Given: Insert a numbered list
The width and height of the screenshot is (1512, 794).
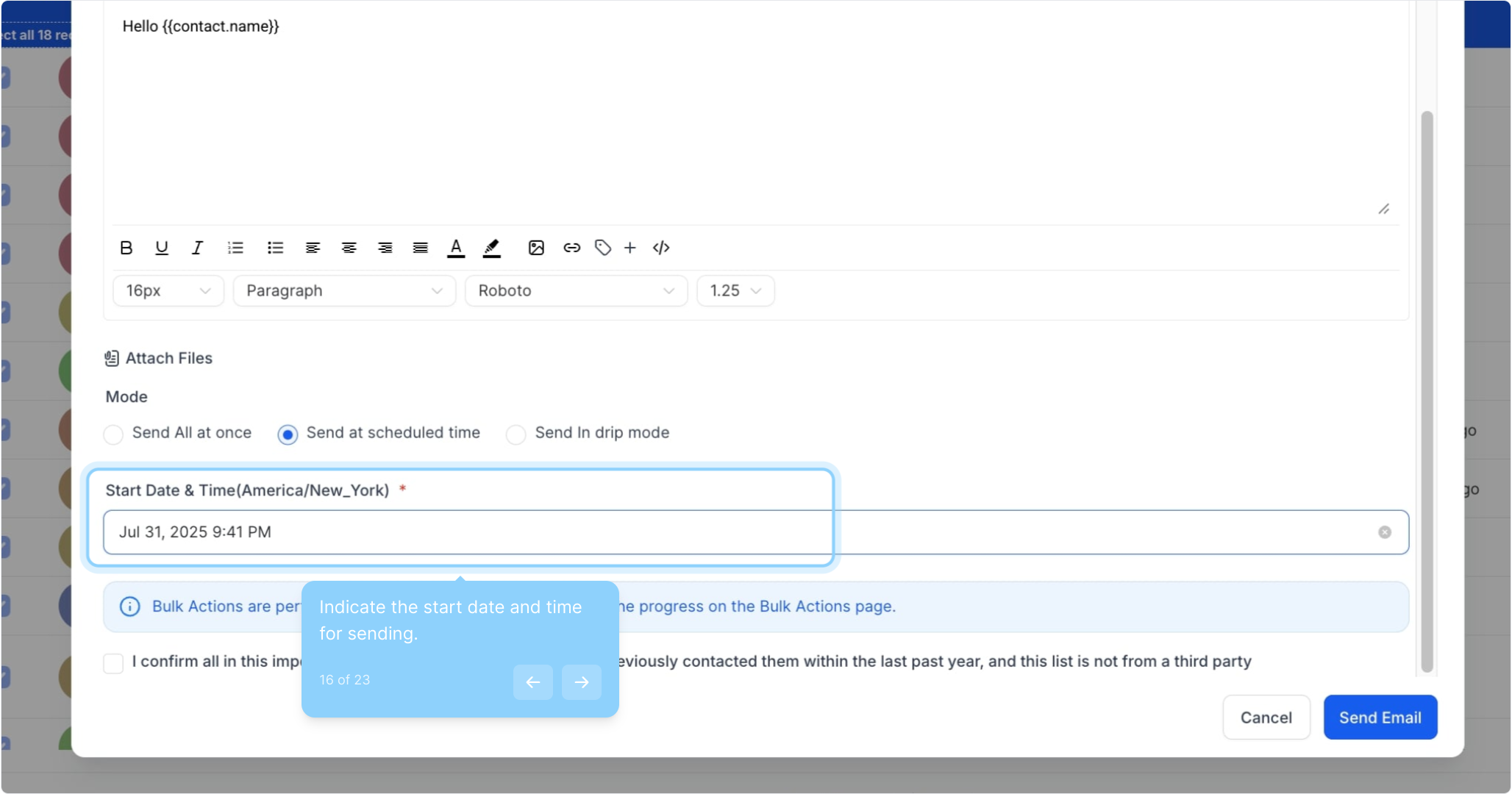Looking at the screenshot, I should pos(235,248).
